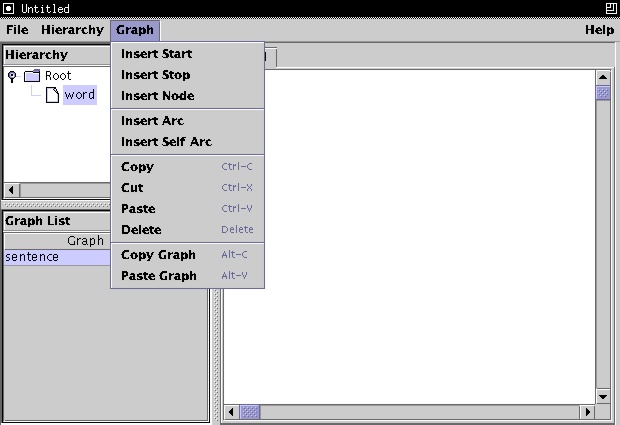Click canvas horizontal scroll right arrow
Viewport: 620px width, 425px height.
[588, 412]
